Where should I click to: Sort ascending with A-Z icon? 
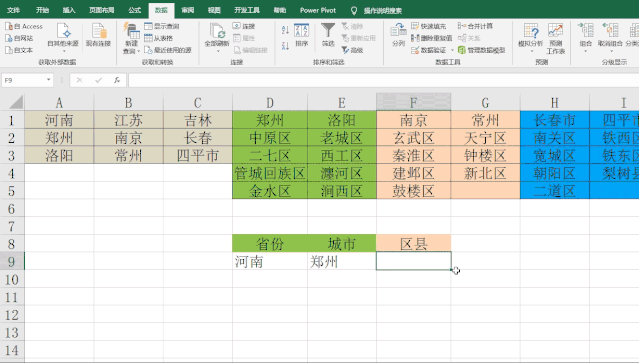coord(285,30)
